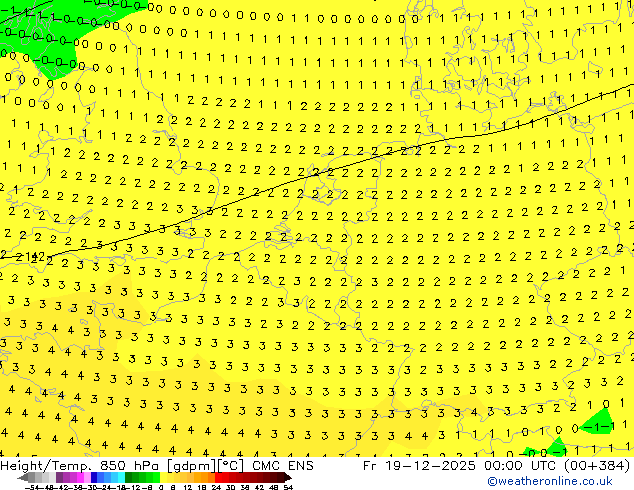Click the "[gdpm][°C]" units label
Image resolution: width=634 pixels, height=490 pixels.
206,465
